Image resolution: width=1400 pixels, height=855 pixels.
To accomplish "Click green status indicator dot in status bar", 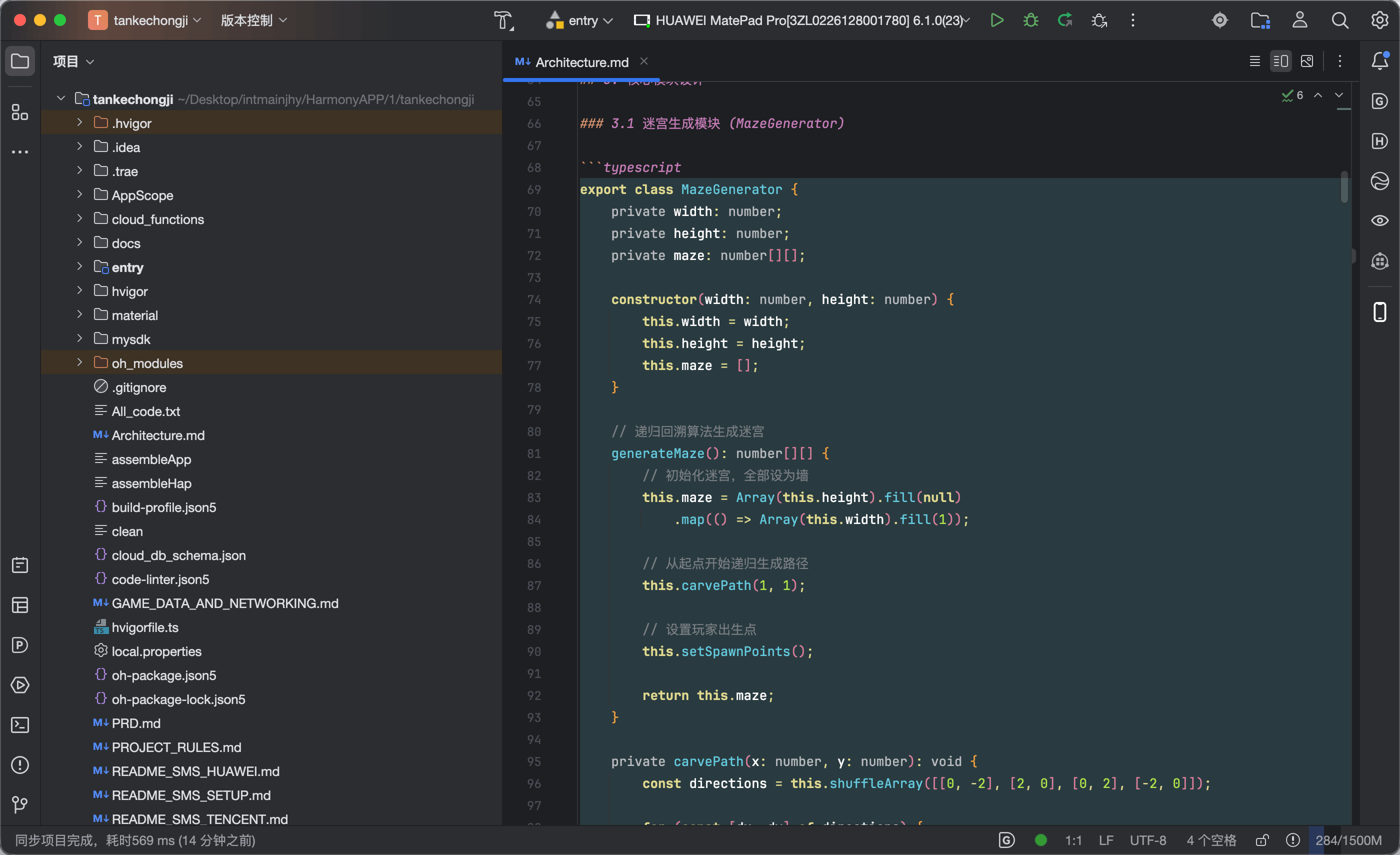I will (1041, 839).
